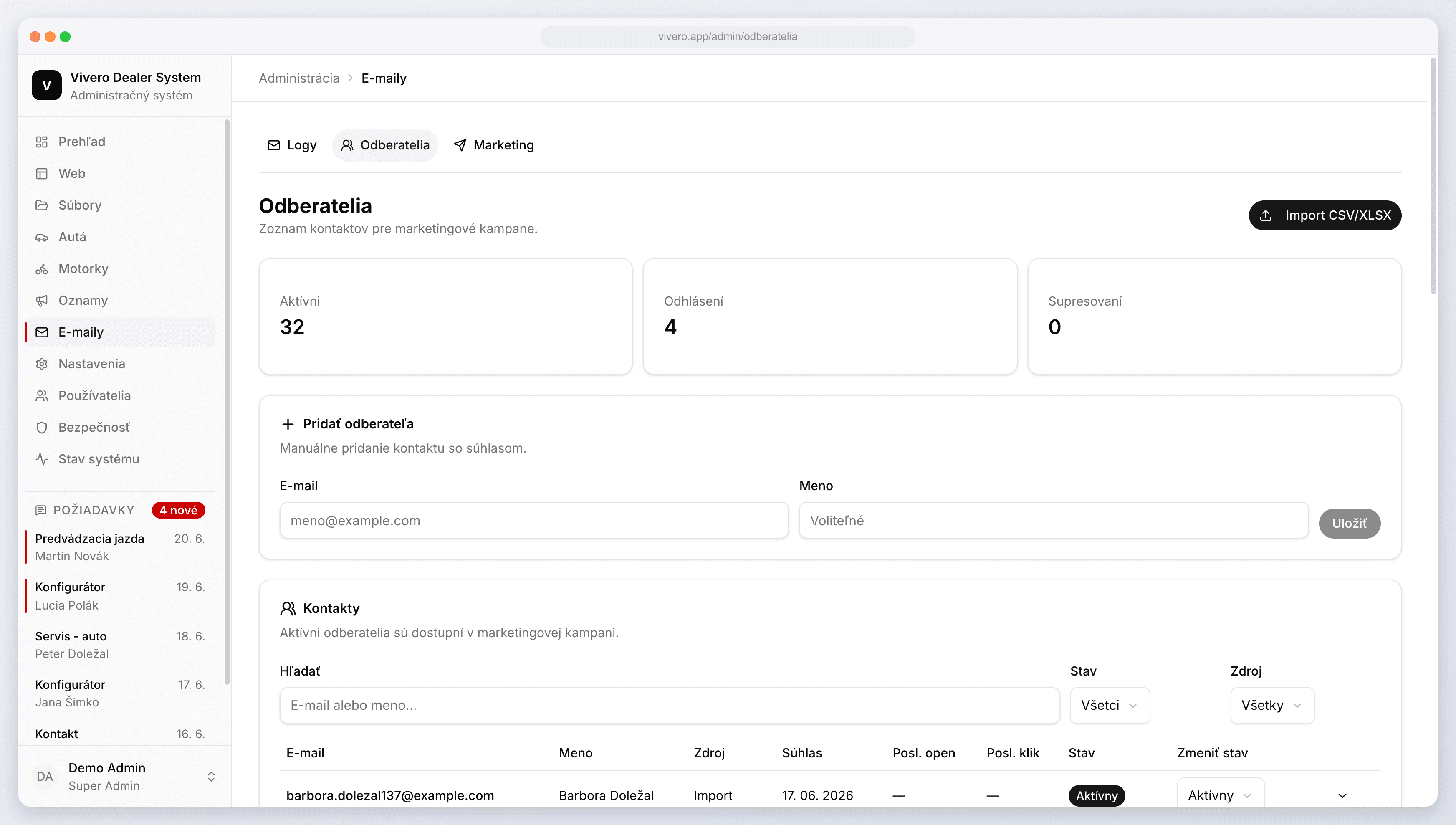Expand the Demo Admin account switcher
The width and height of the screenshot is (1456, 825).
[x=211, y=776]
